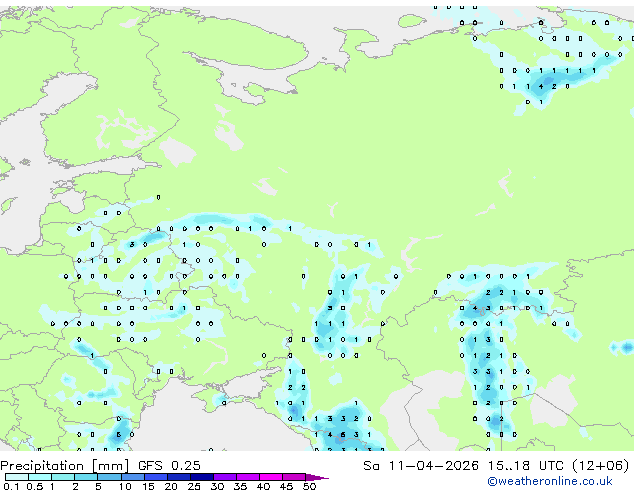
Task: Select the 30–35 mm purple legend swatch
Action: click(225, 477)
